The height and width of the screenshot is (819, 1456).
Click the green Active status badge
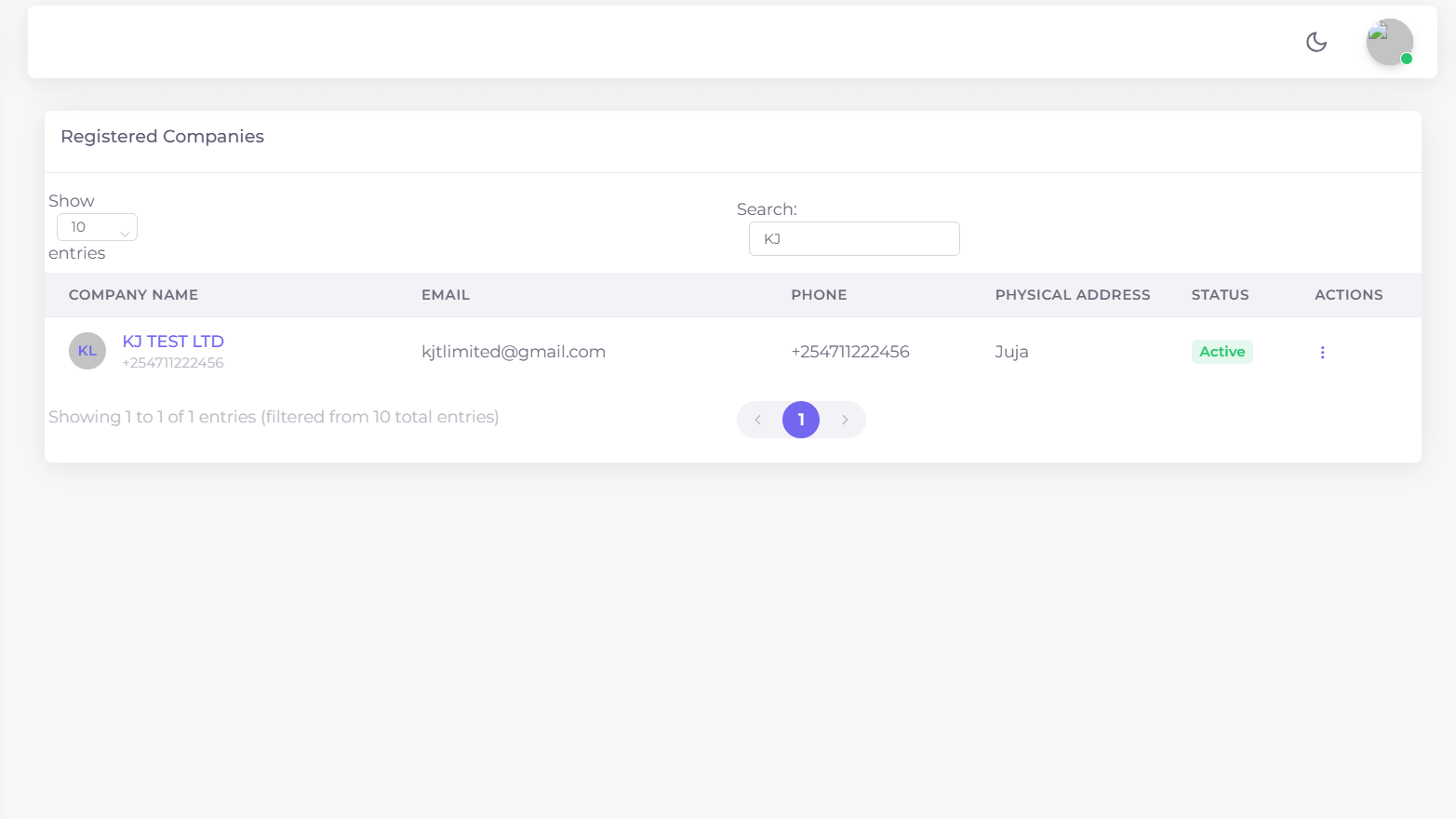pyautogui.click(x=1222, y=352)
